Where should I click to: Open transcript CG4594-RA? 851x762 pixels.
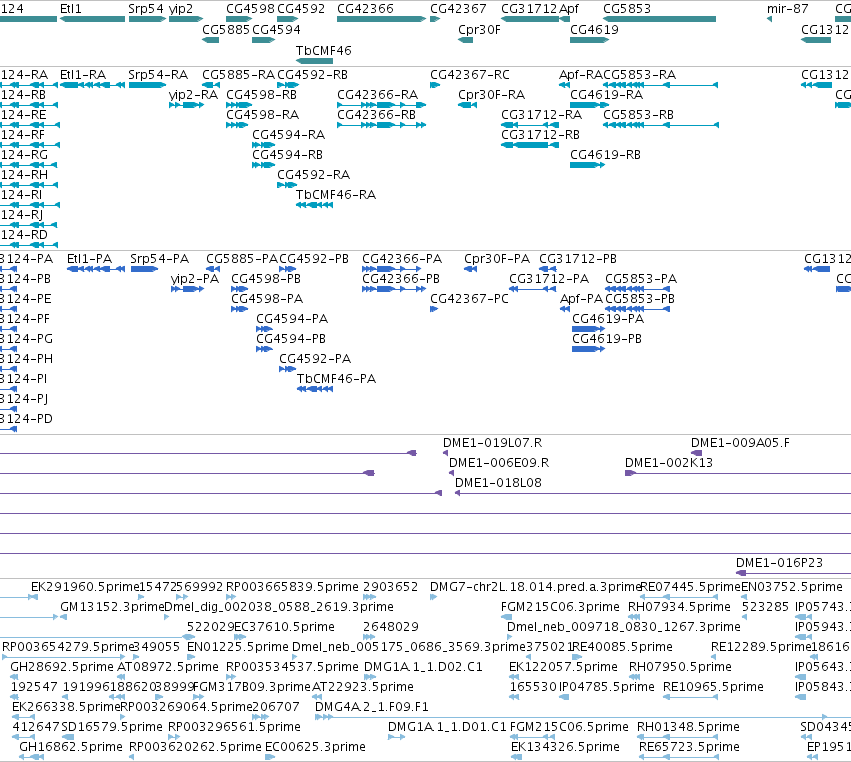point(263,145)
